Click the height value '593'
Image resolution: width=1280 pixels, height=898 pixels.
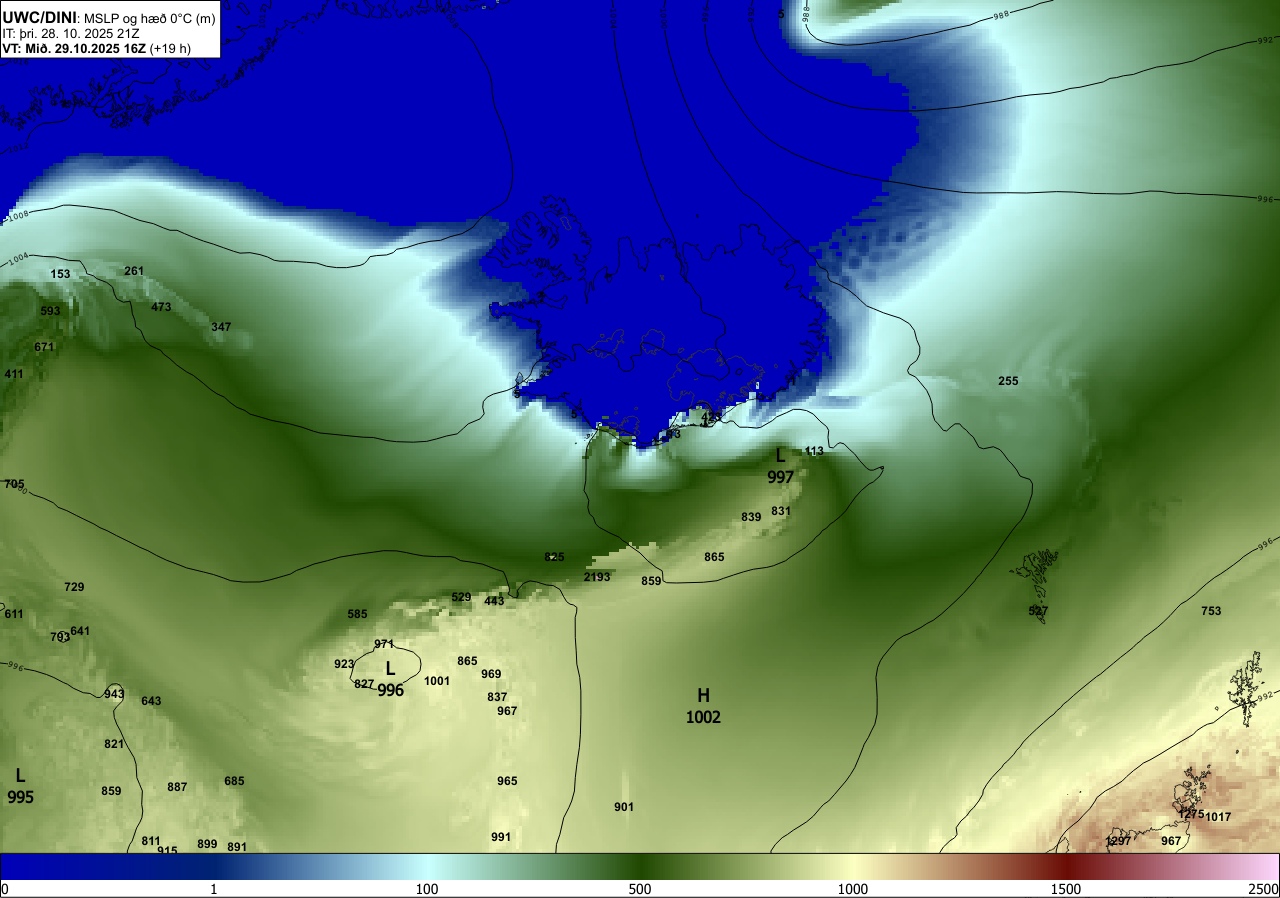pos(50,311)
